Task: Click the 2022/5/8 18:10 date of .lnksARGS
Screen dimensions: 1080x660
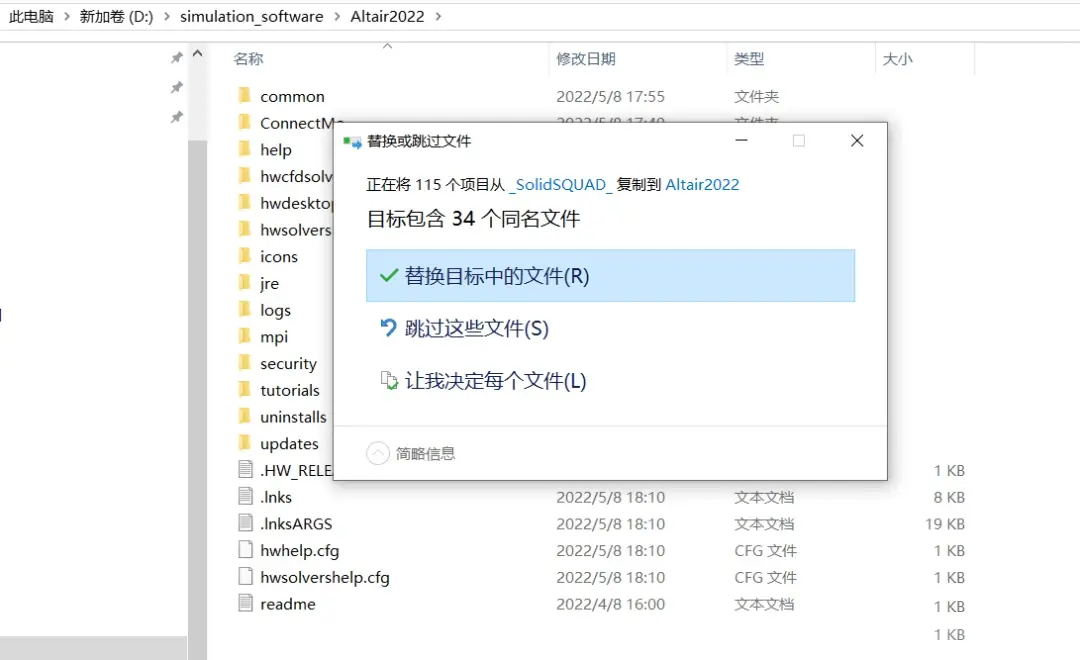Action: (610, 524)
